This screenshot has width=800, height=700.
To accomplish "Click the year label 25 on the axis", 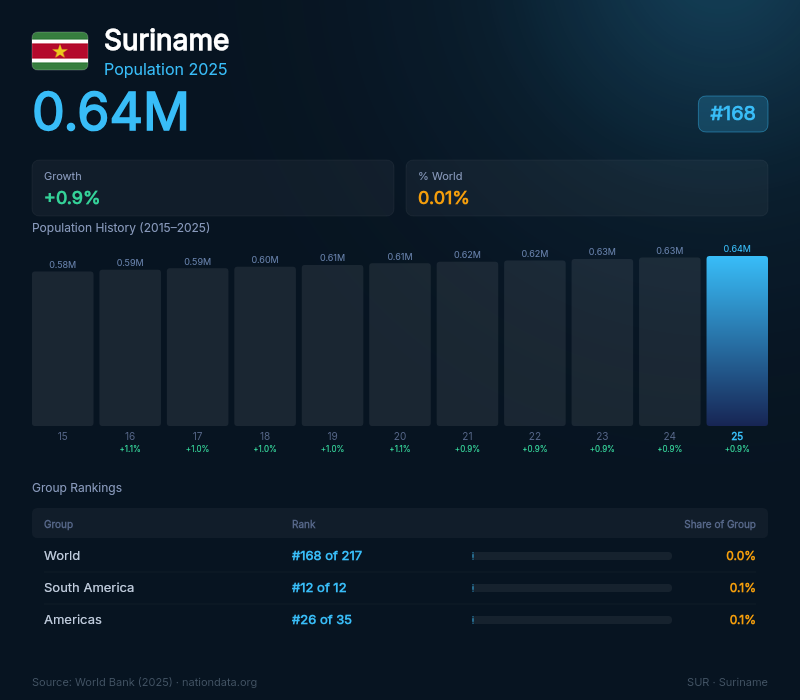I will point(737,436).
